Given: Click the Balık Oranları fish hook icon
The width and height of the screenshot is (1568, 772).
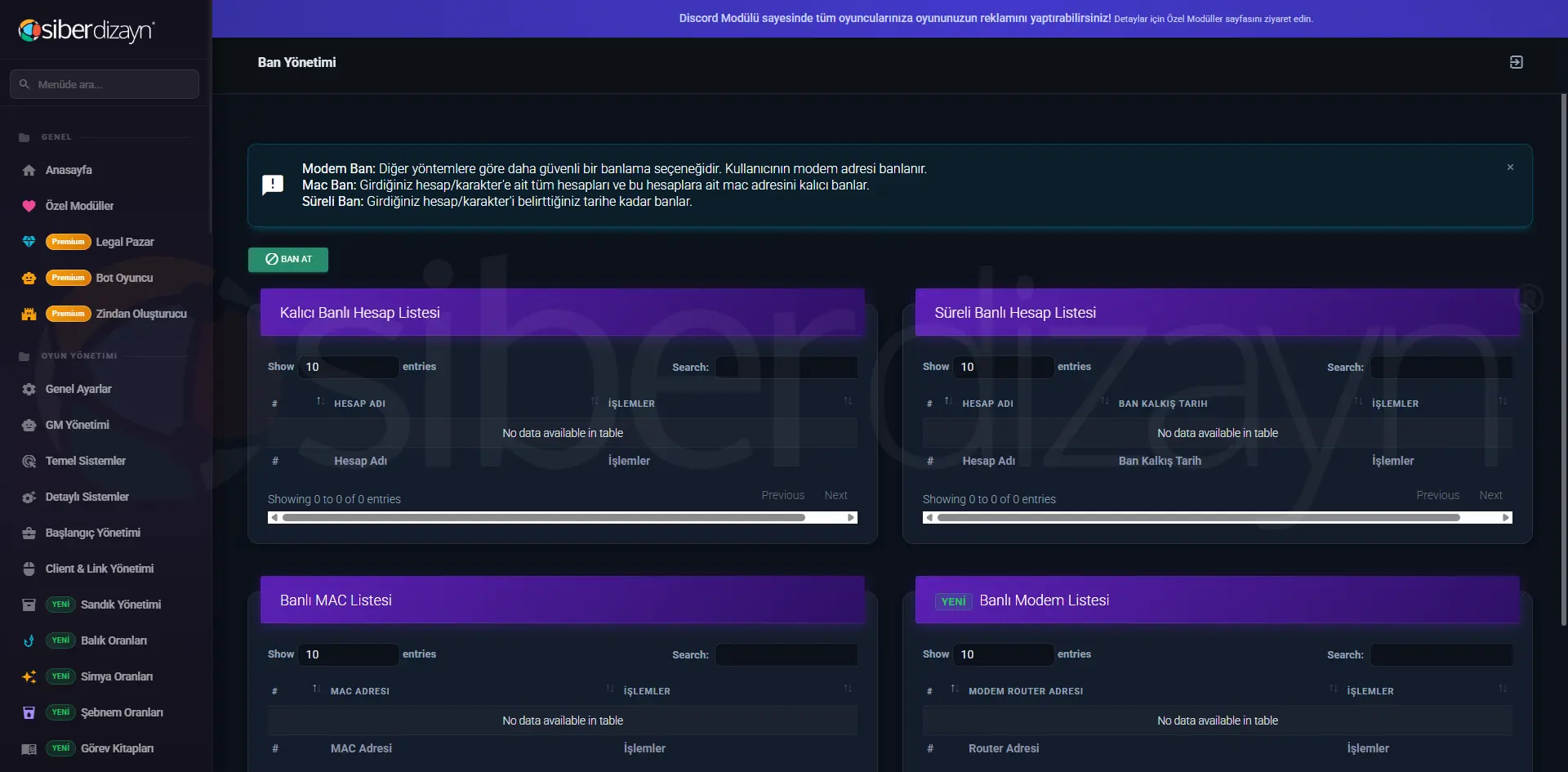Looking at the screenshot, I should (x=29, y=640).
